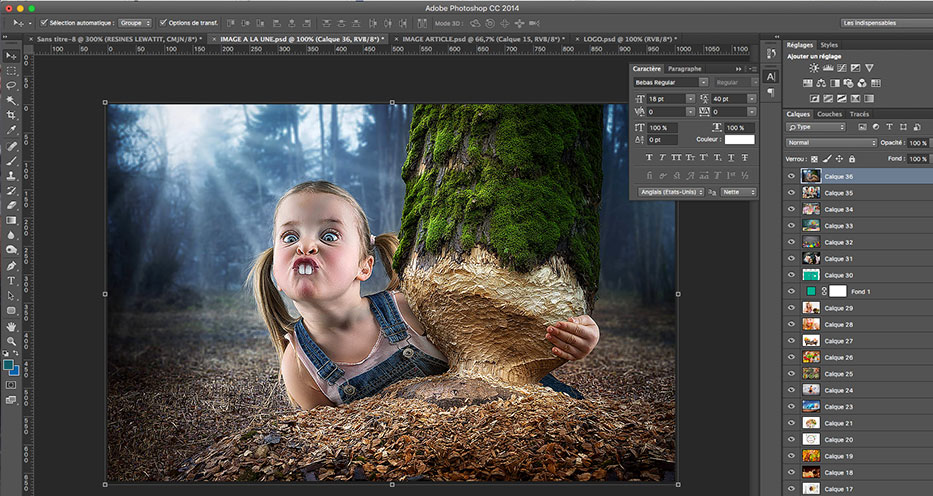Image resolution: width=933 pixels, height=496 pixels.
Task: Switch to the Tracés tab
Action: [x=860, y=114]
